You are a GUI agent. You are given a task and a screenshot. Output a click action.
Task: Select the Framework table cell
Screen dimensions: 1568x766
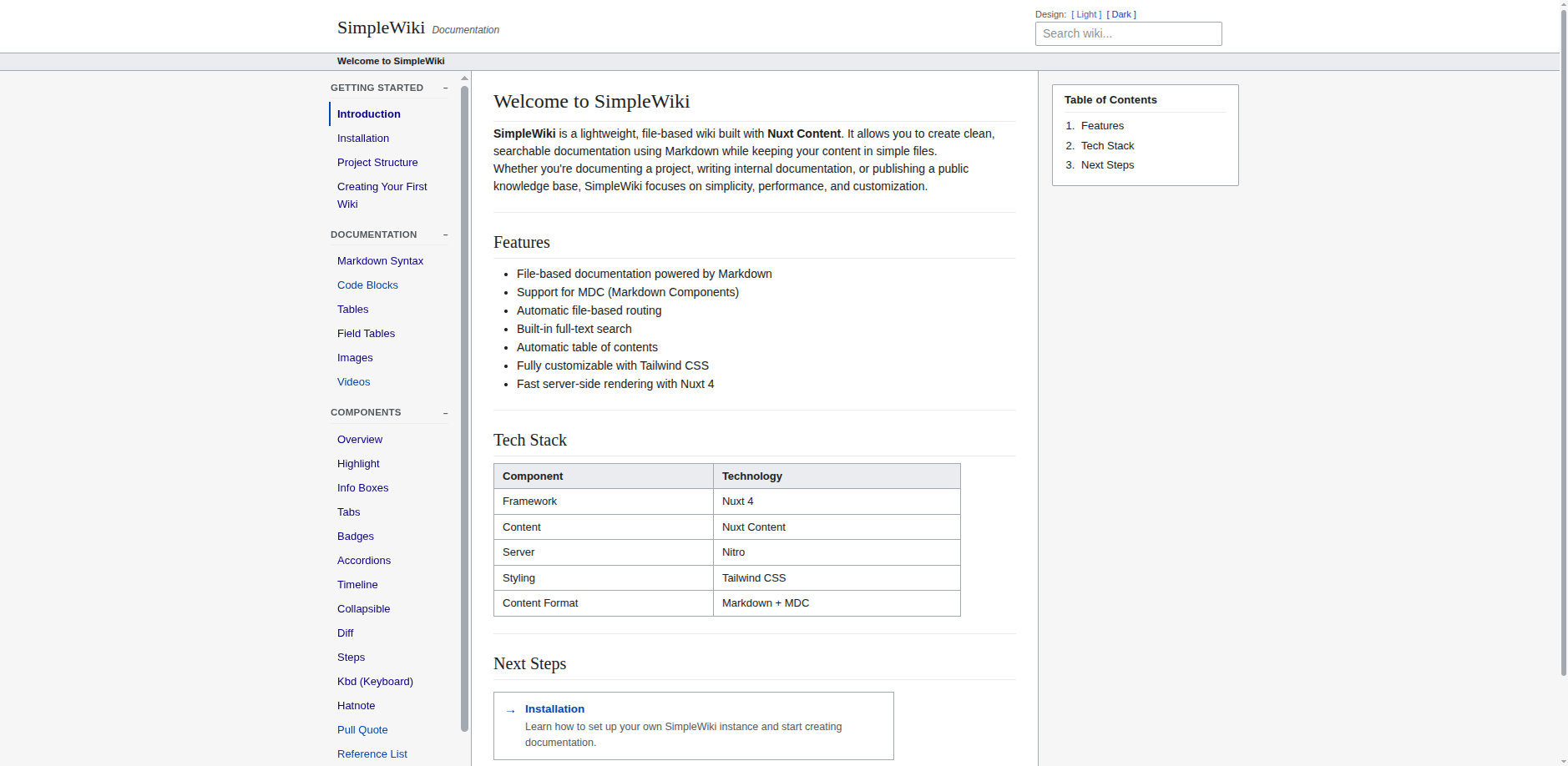pos(604,501)
